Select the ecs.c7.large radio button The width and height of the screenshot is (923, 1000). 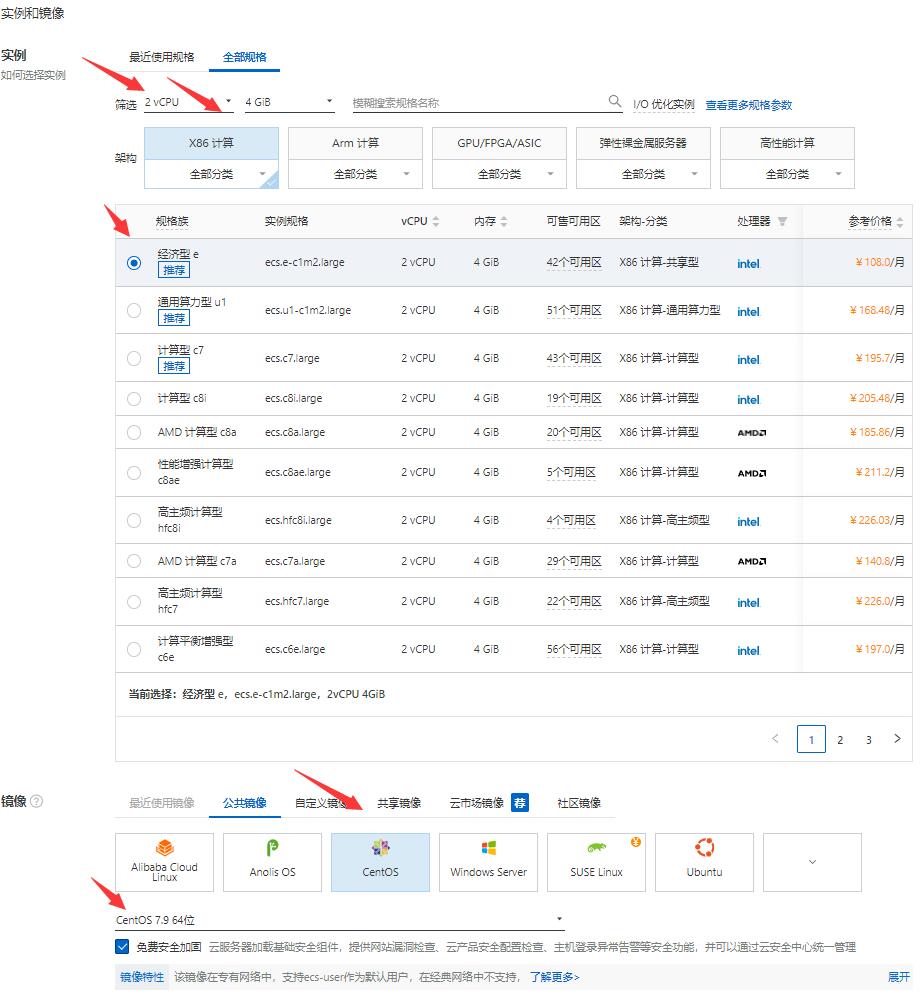134,357
